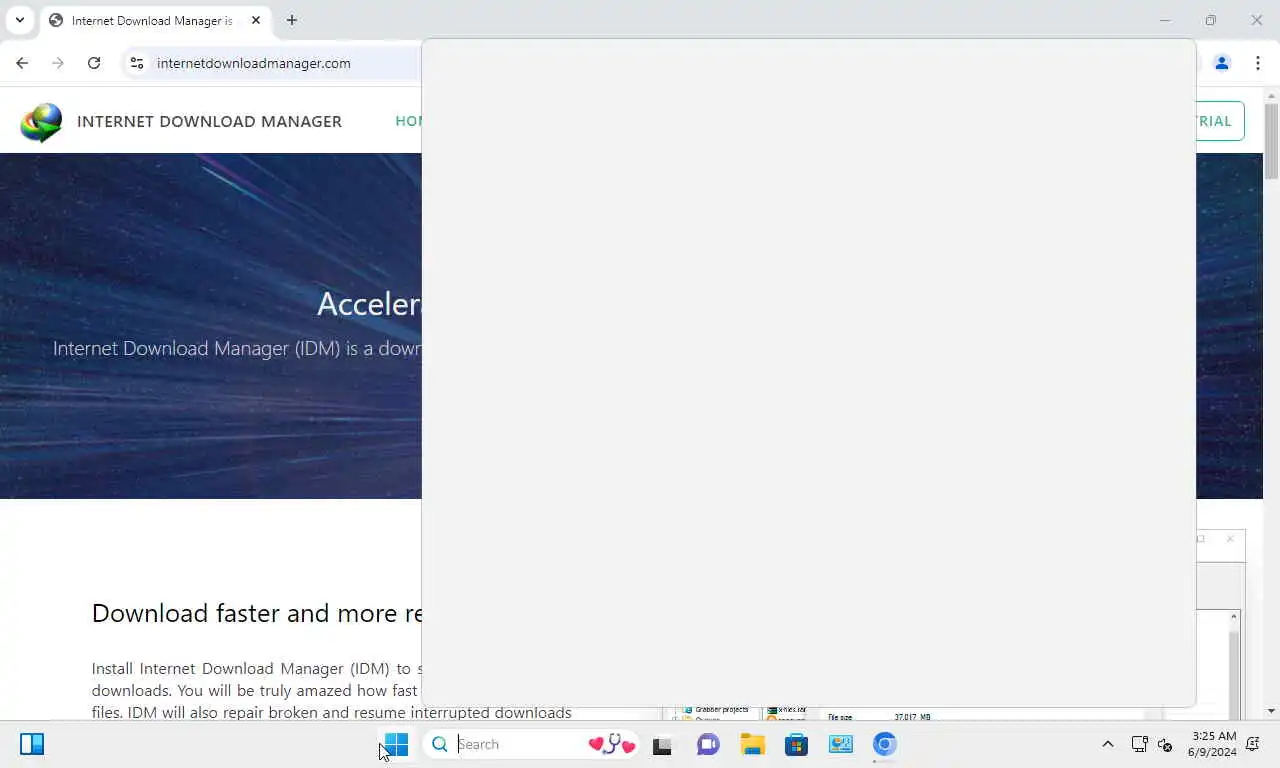Image resolution: width=1280 pixels, height=768 pixels.
Task: Select the Internet Download Manager tab
Action: click(154, 21)
